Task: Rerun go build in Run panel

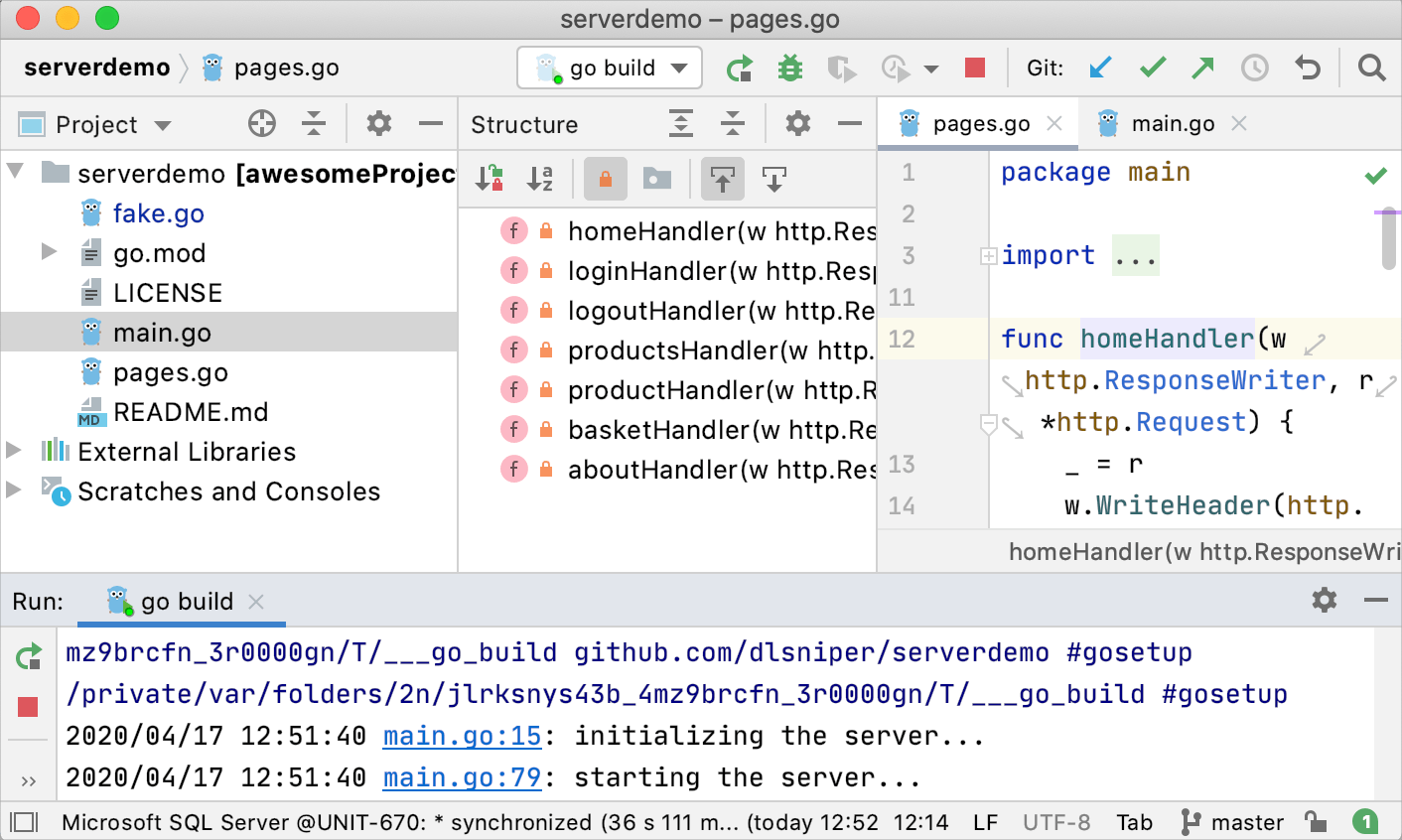Action: (29, 656)
